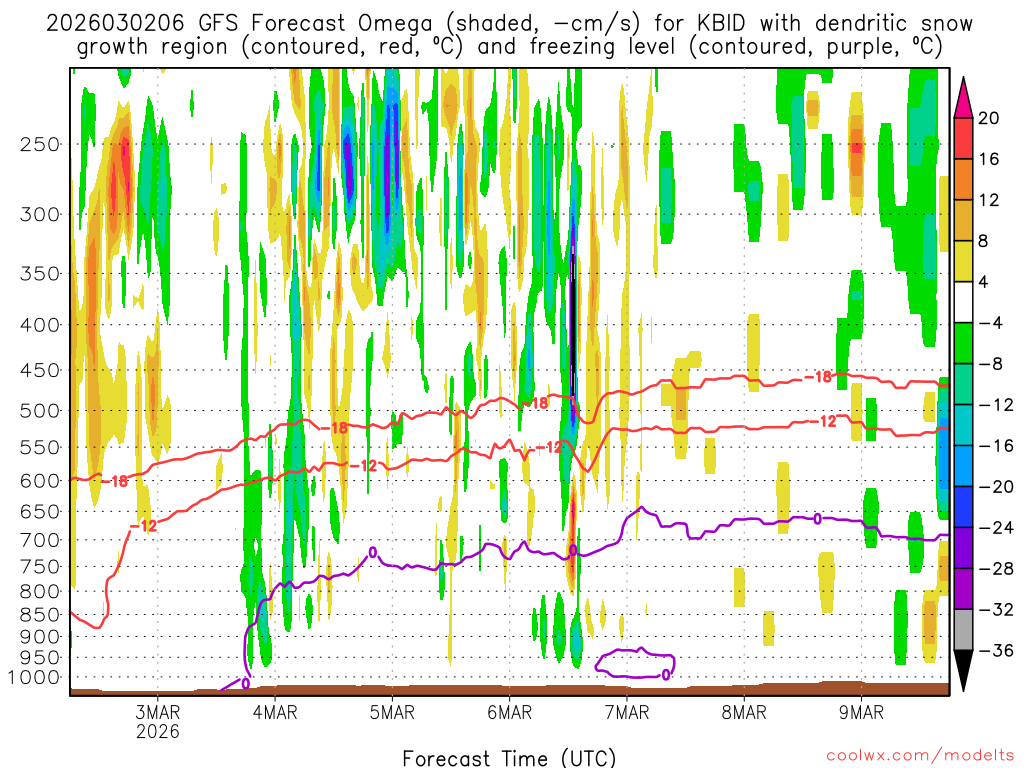Click the "650" pressure level label
The width and height of the screenshot is (1024, 768).
(40, 511)
